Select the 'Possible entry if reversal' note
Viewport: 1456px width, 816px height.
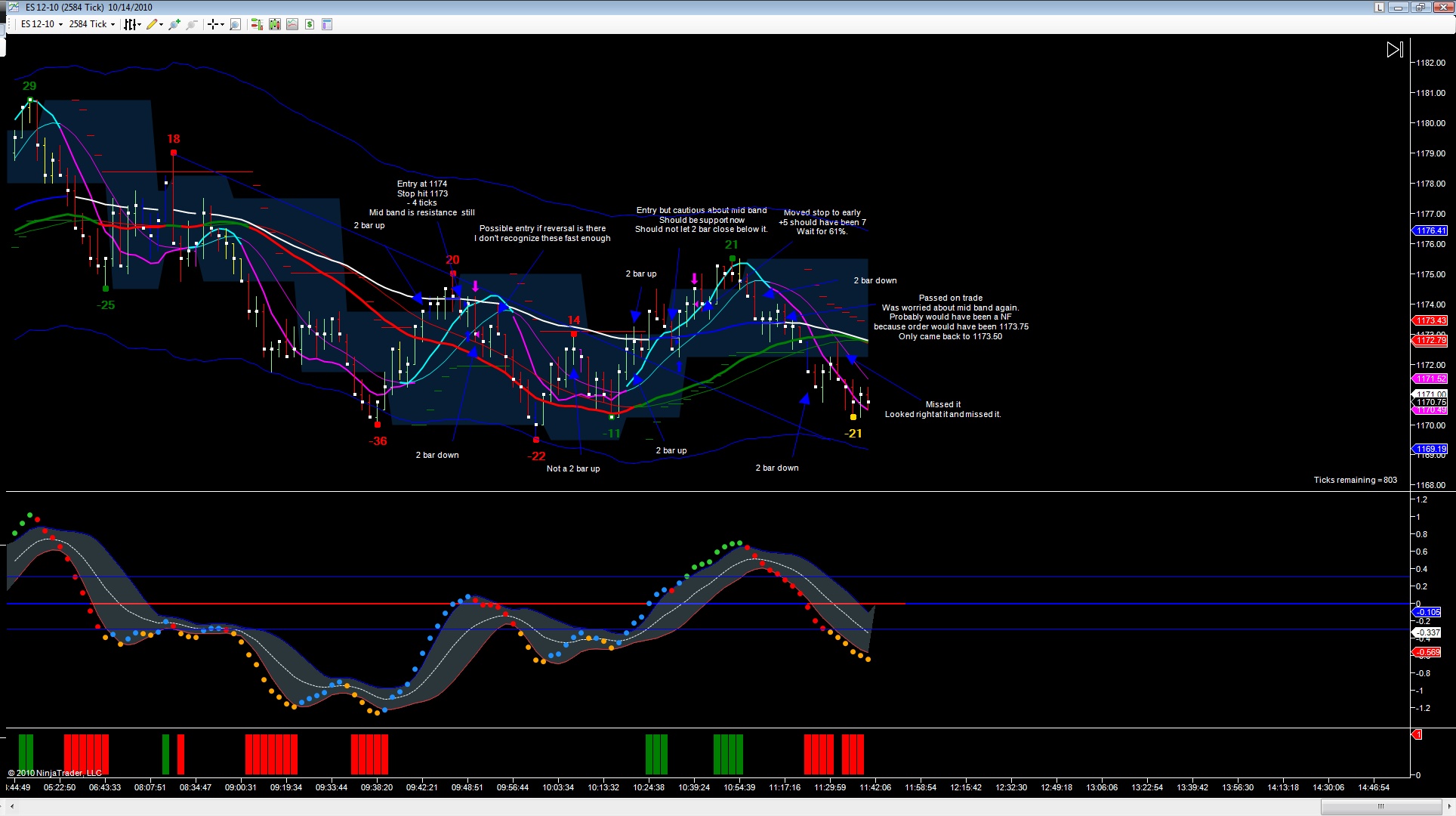click(x=542, y=233)
